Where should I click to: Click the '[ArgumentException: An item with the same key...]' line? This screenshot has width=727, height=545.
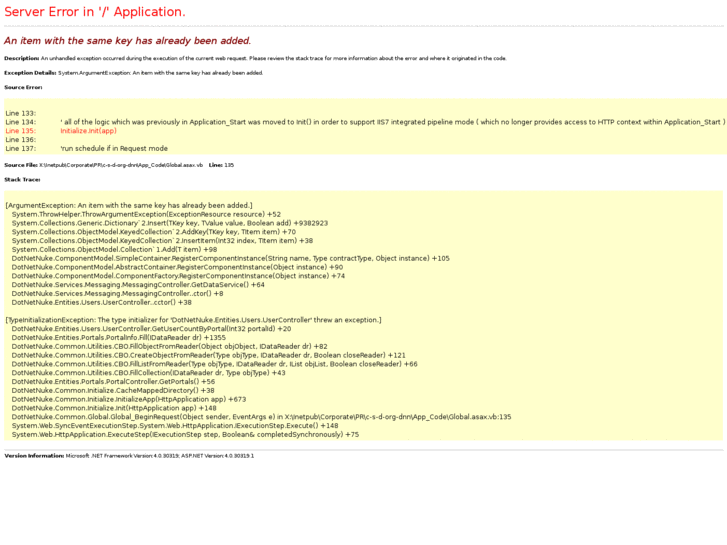coord(129,205)
